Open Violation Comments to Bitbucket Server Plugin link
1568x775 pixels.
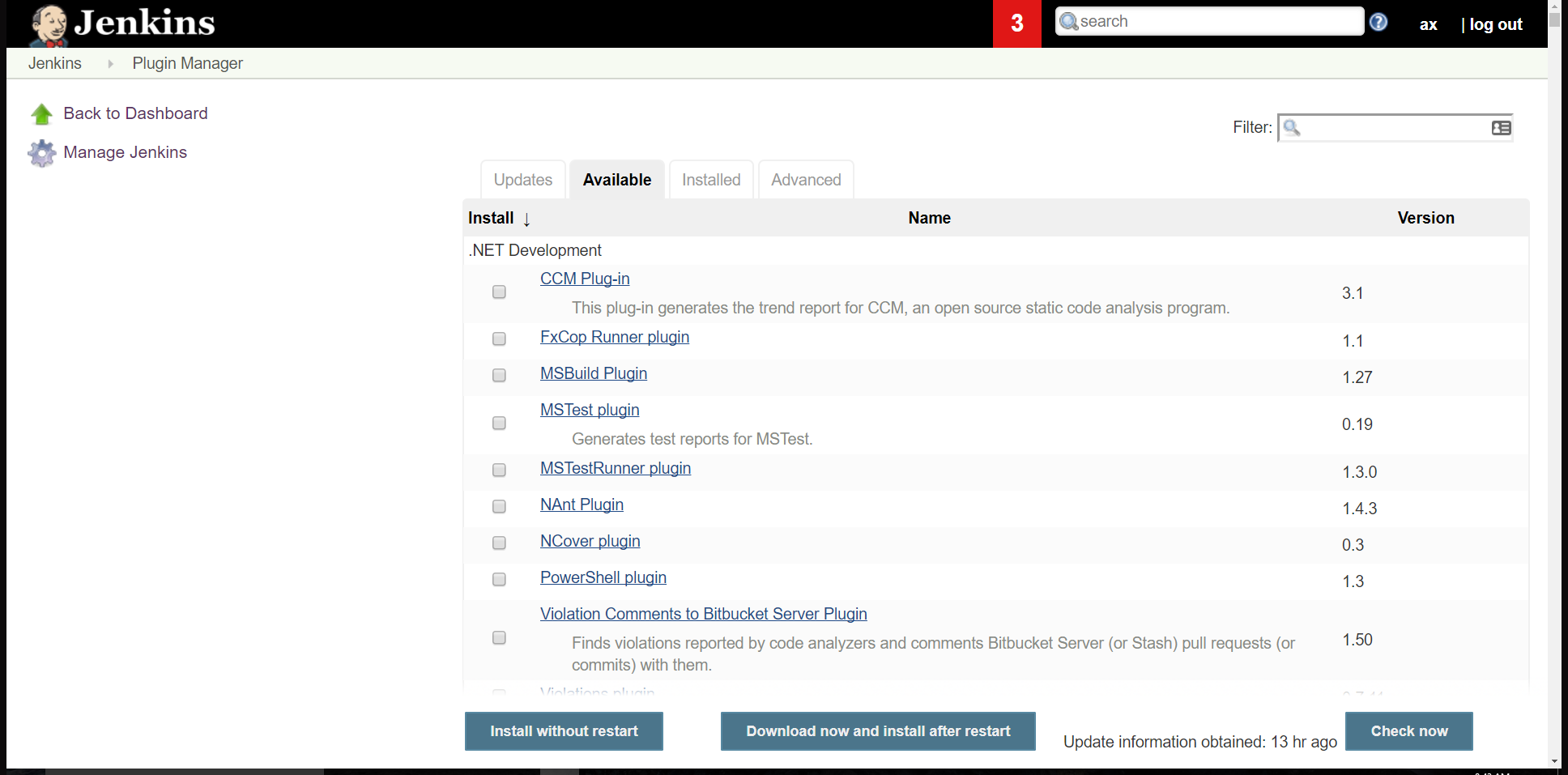tap(704, 614)
